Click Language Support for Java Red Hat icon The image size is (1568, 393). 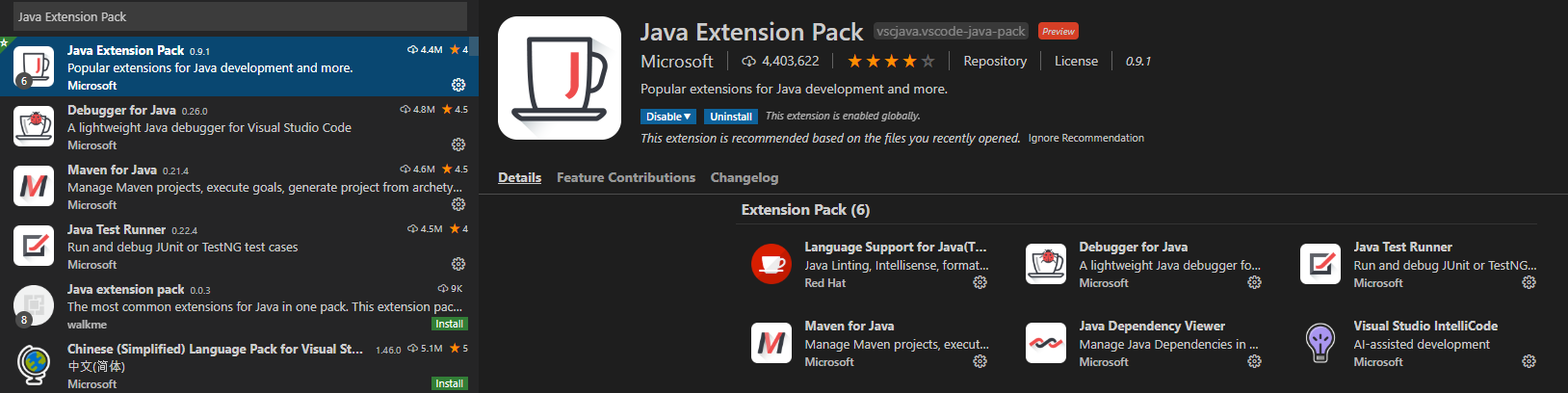point(771,264)
